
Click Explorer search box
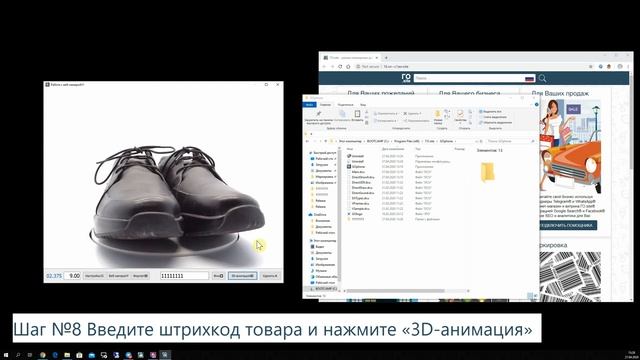click(511, 141)
